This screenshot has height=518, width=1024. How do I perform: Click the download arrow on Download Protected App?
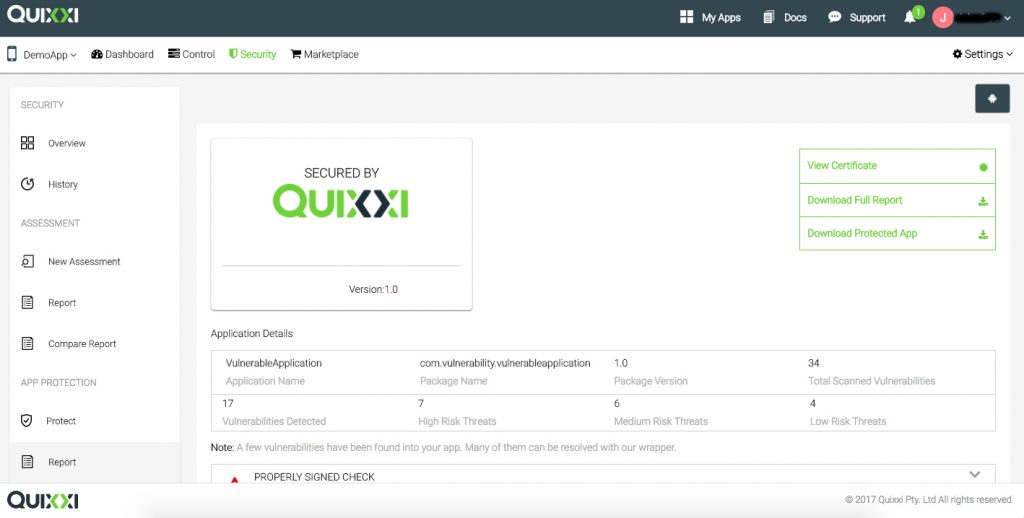(x=983, y=235)
